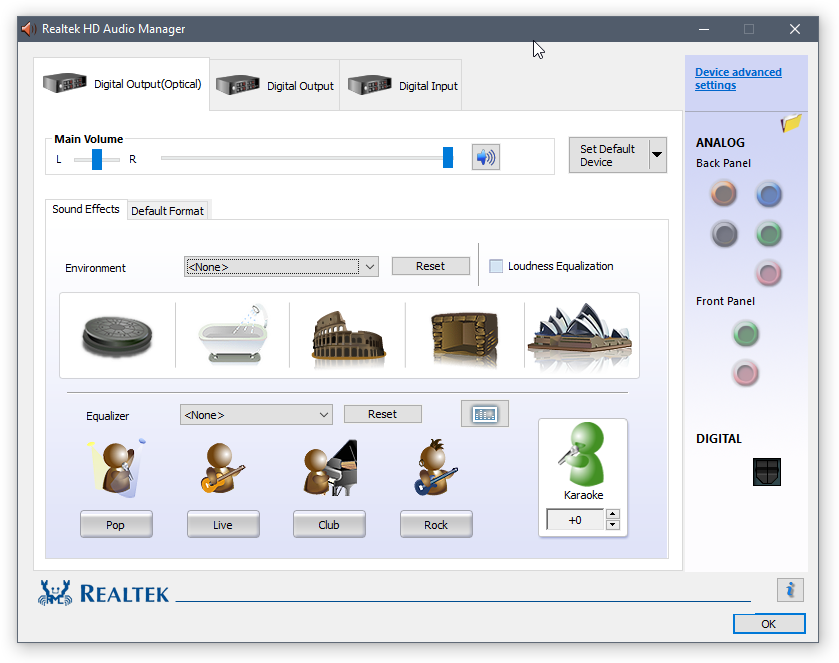Image resolution: width=839 pixels, height=663 pixels.
Task: Click the orange back panel jack
Action: (723, 194)
